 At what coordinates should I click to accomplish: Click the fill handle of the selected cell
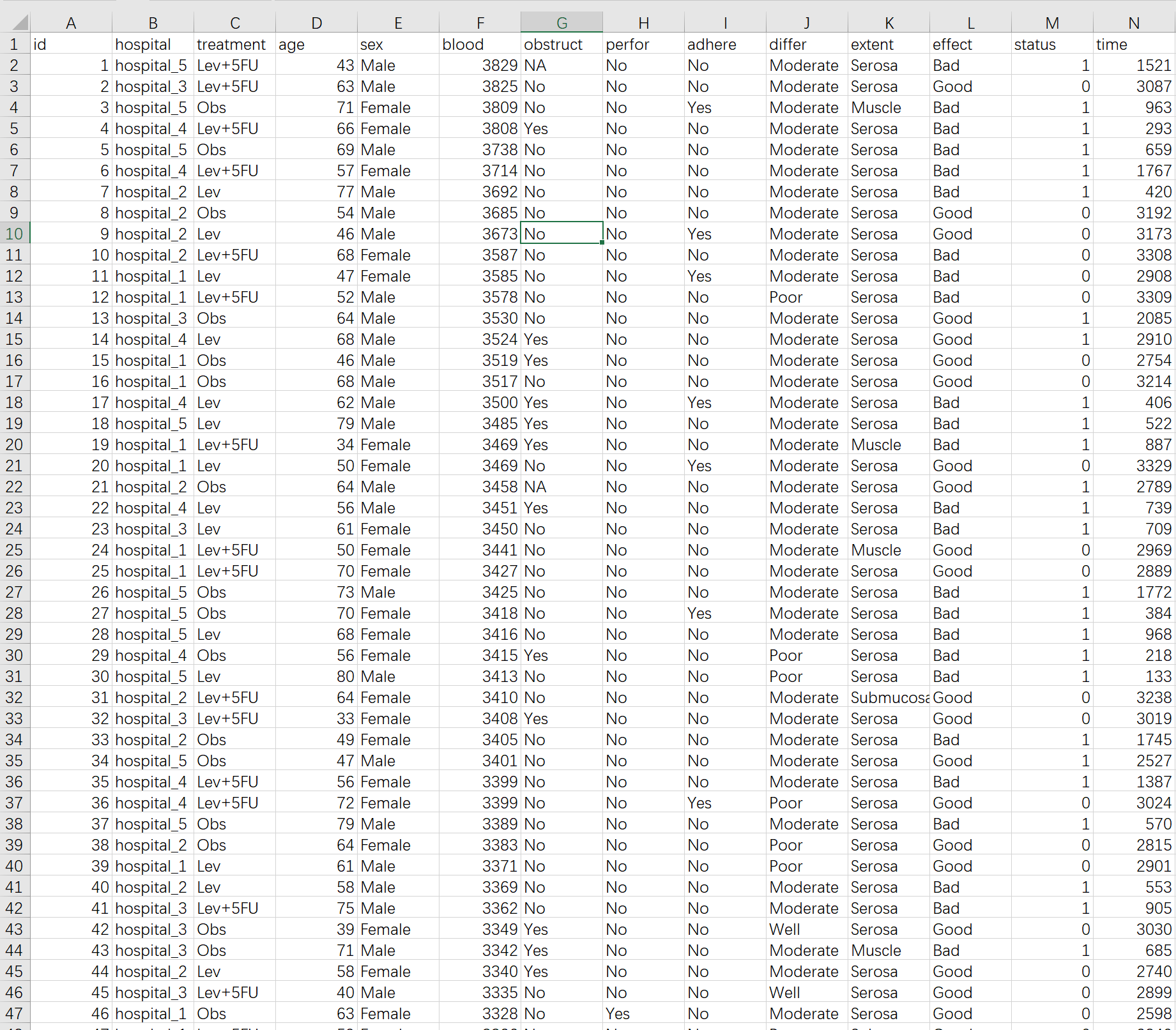point(602,243)
